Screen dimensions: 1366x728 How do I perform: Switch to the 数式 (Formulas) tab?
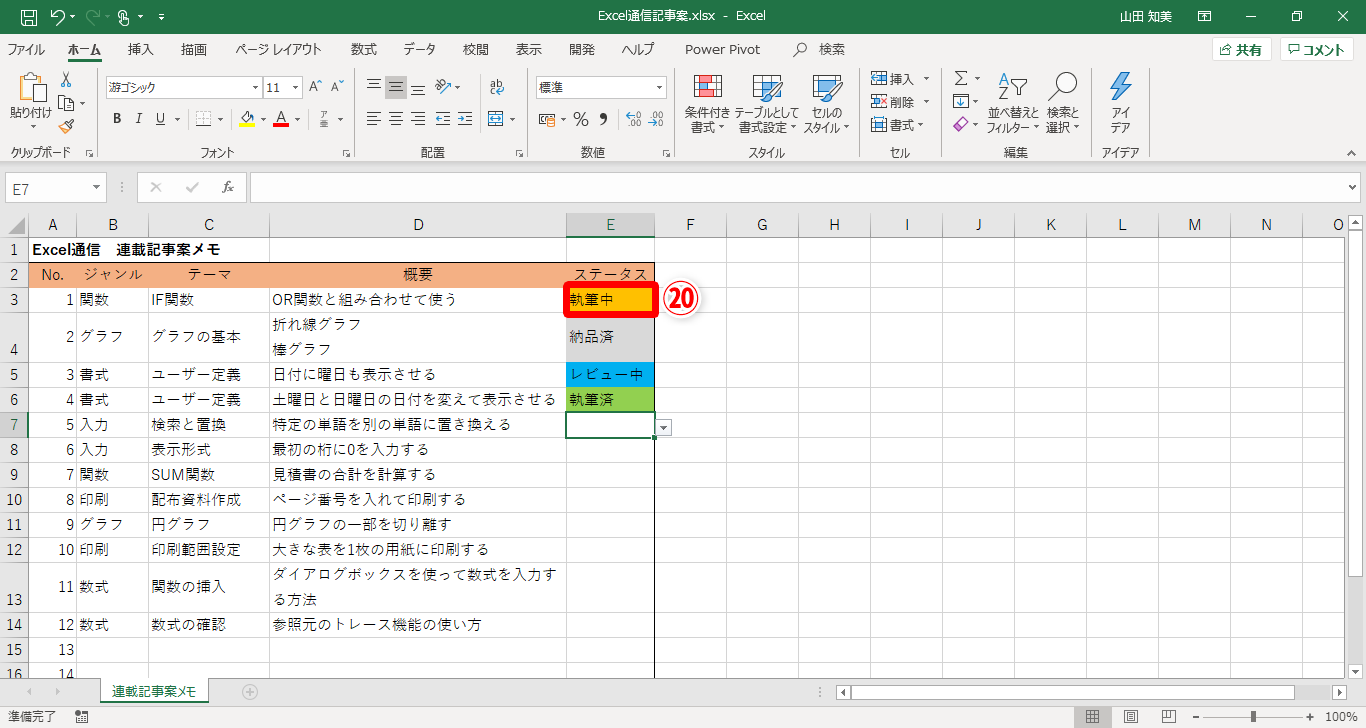click(x=364, y=50)
